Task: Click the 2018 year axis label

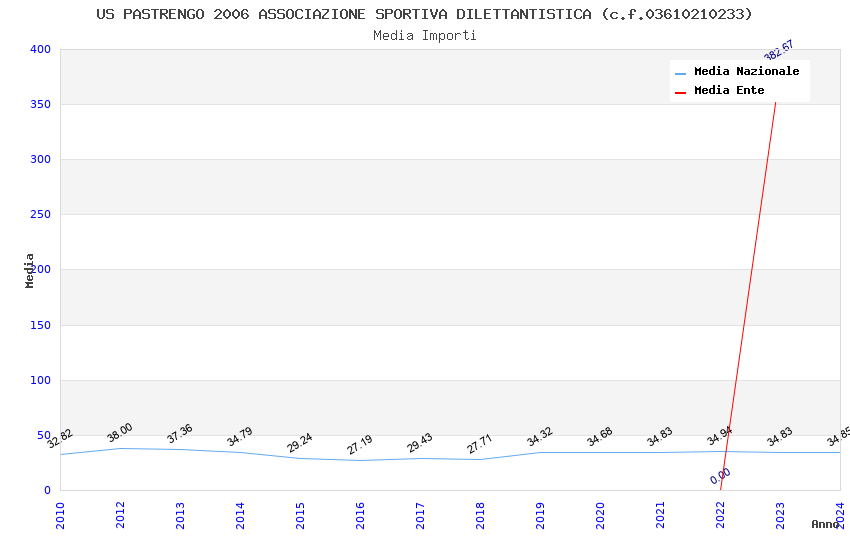Action: click(480, 515)
